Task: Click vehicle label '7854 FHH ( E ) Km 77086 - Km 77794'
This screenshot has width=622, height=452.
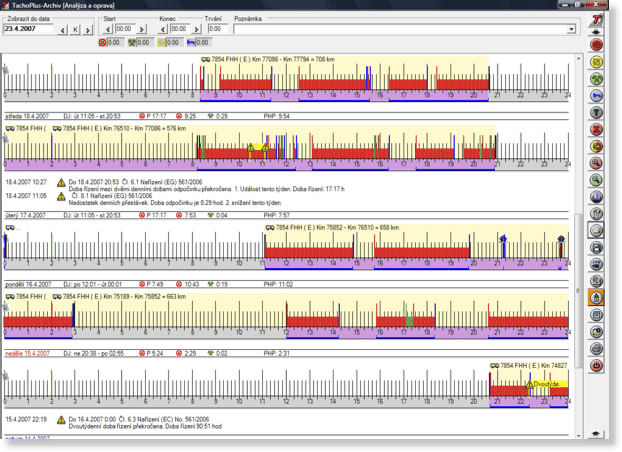Action: point(268,60)
